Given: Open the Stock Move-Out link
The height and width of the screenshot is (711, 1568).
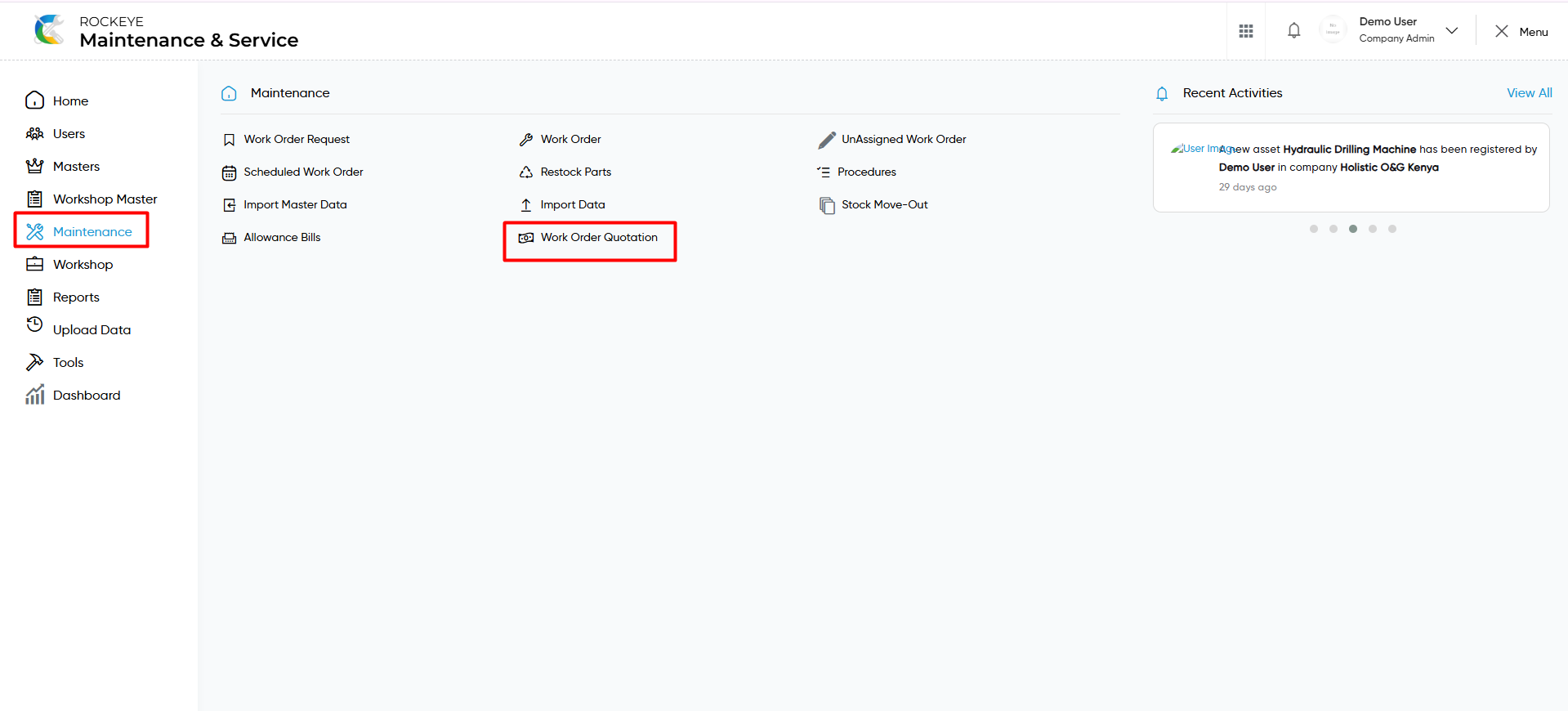Looking at the screenshot, I should pyautogui.click(x=885, y=205).
